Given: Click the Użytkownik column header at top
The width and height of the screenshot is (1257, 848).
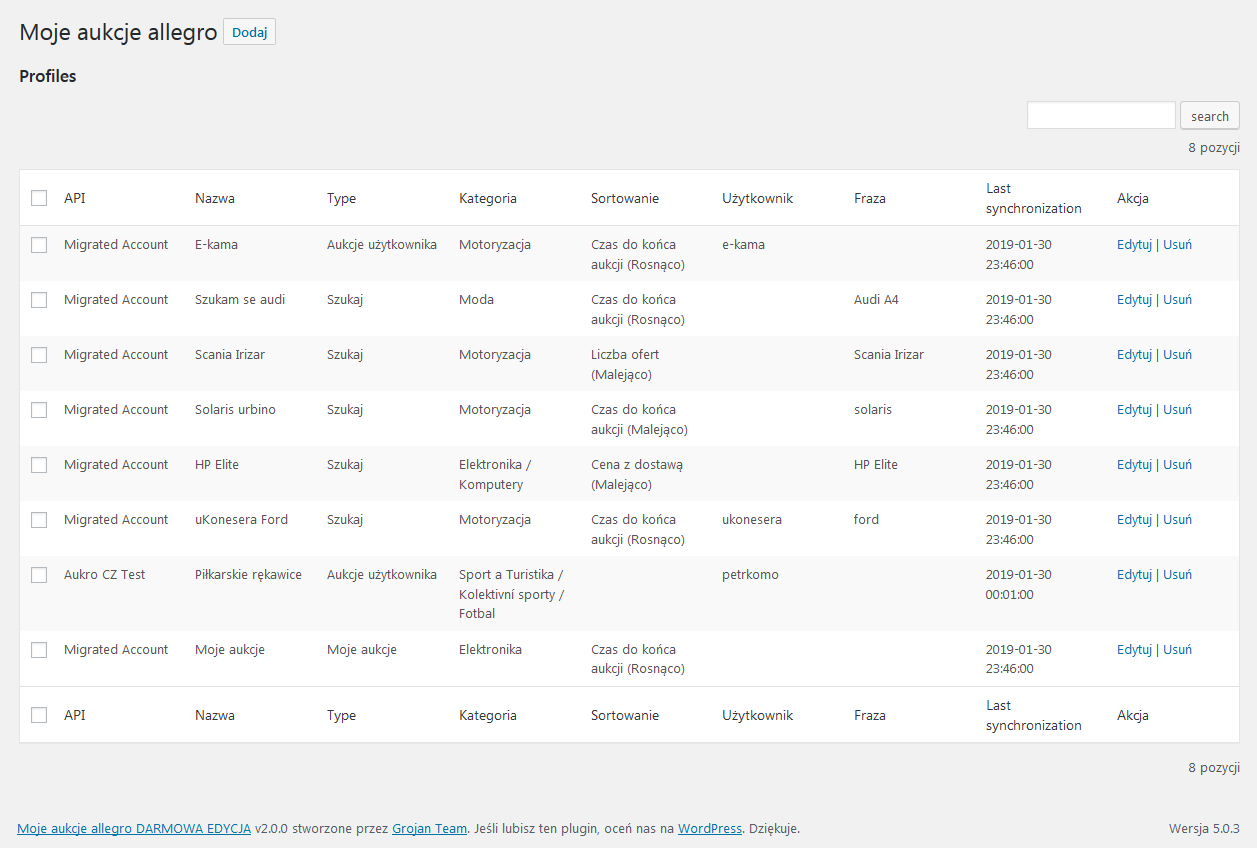Looking at the screenshot, I should point(757,198).
